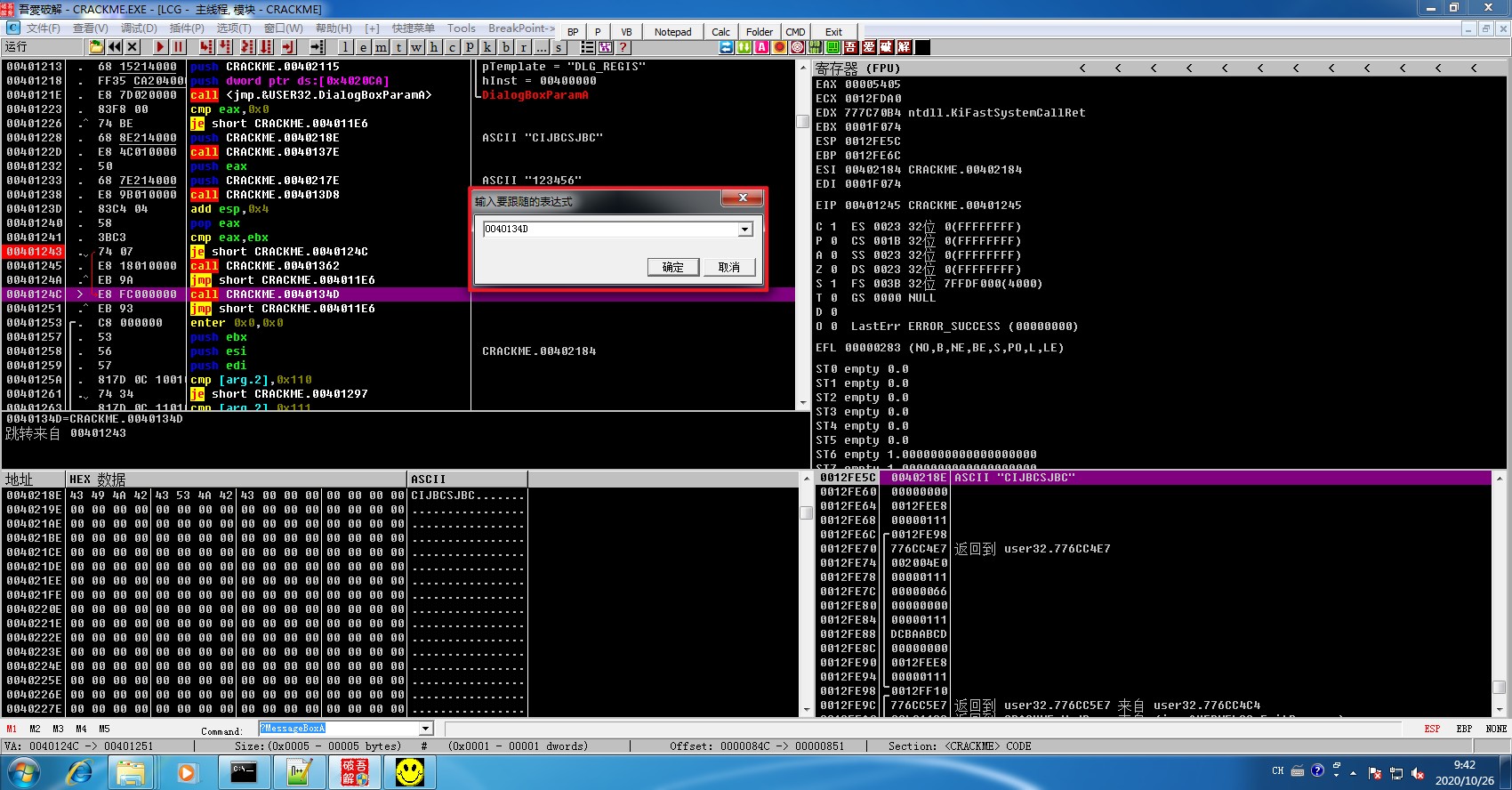Image resolution: width=1512 pixels, height=790 pixels.
Task: Open Source window with 's' button
Action: [x=559, y=47]
